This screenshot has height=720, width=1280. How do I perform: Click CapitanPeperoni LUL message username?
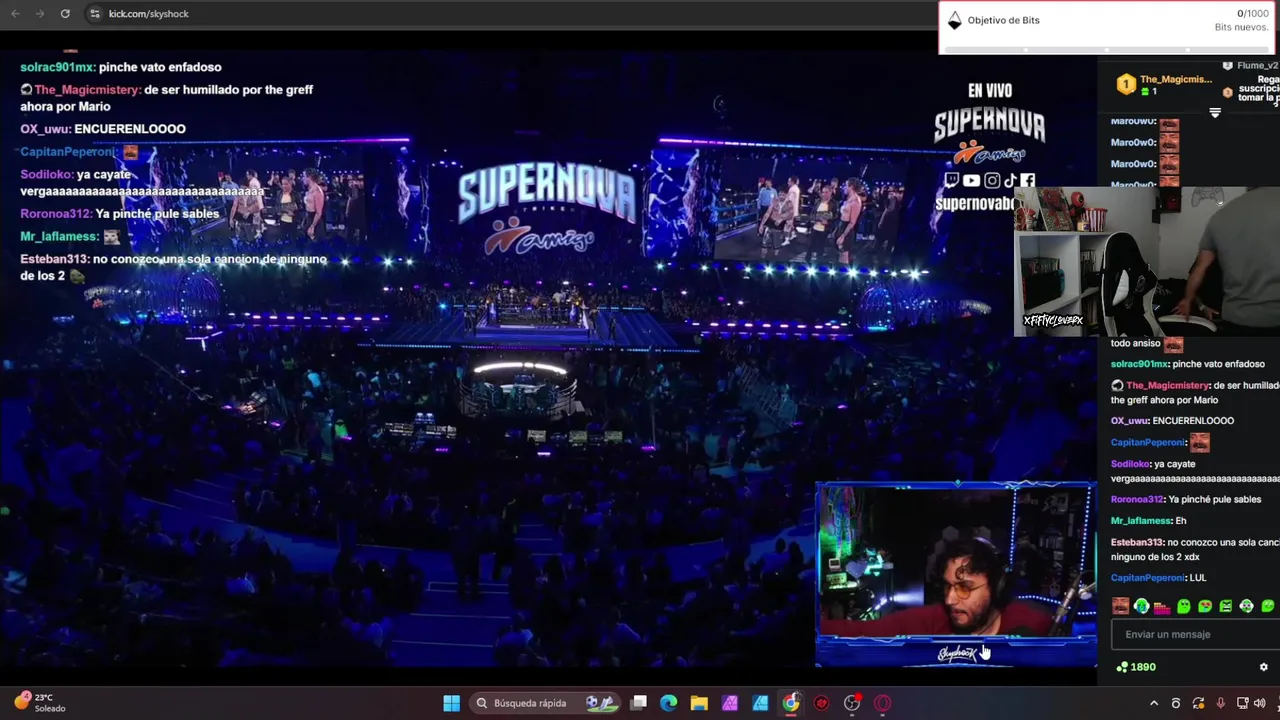(x=1147, y=578)
